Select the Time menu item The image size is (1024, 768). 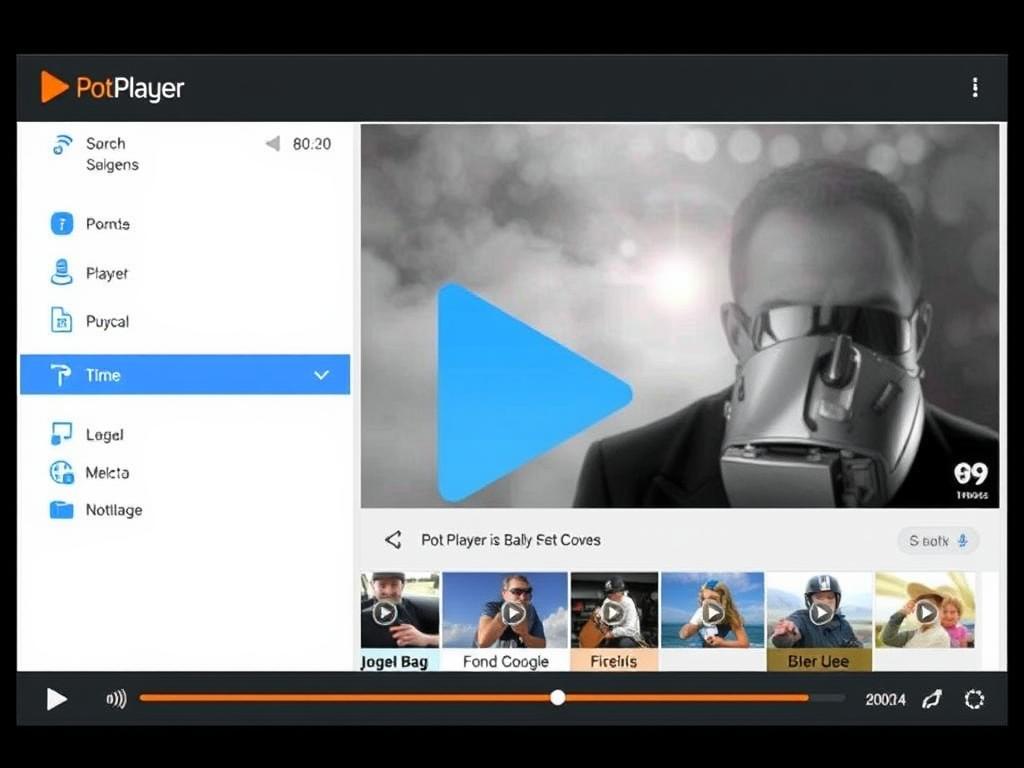click(x=185, y=375)
